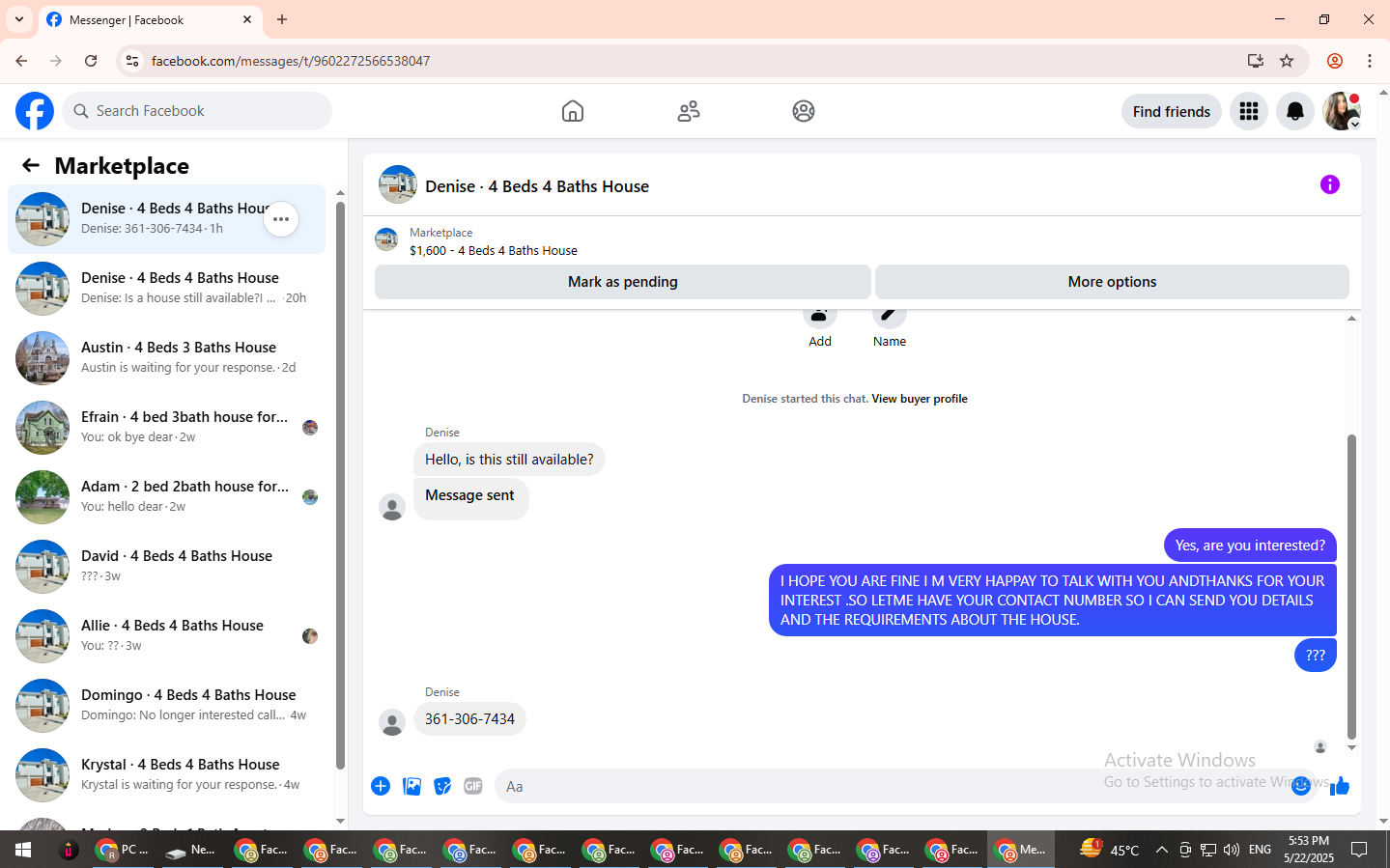Click the Add people icon in the chat
Screen dimensions: 1390x868
click(x=820, y=316)
